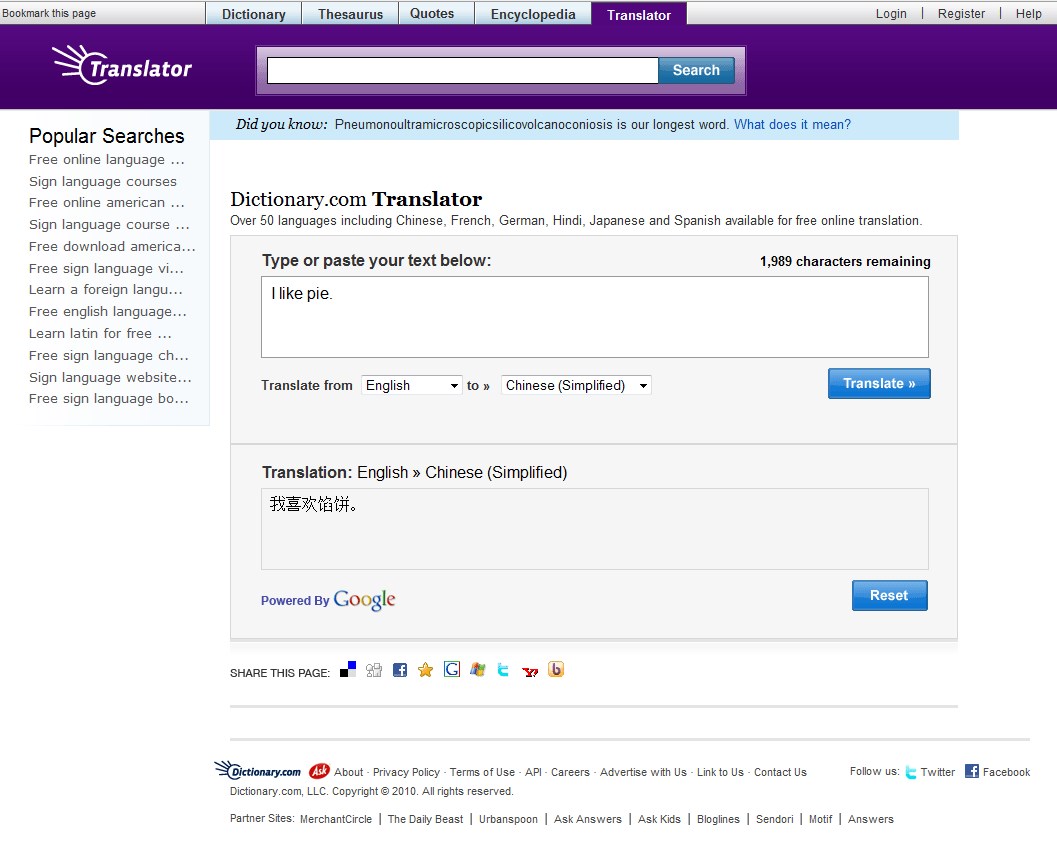Image resolution: width=1057 pixels, height=858 pixels.
Task: Open the Register link
Action: (961, 13)
